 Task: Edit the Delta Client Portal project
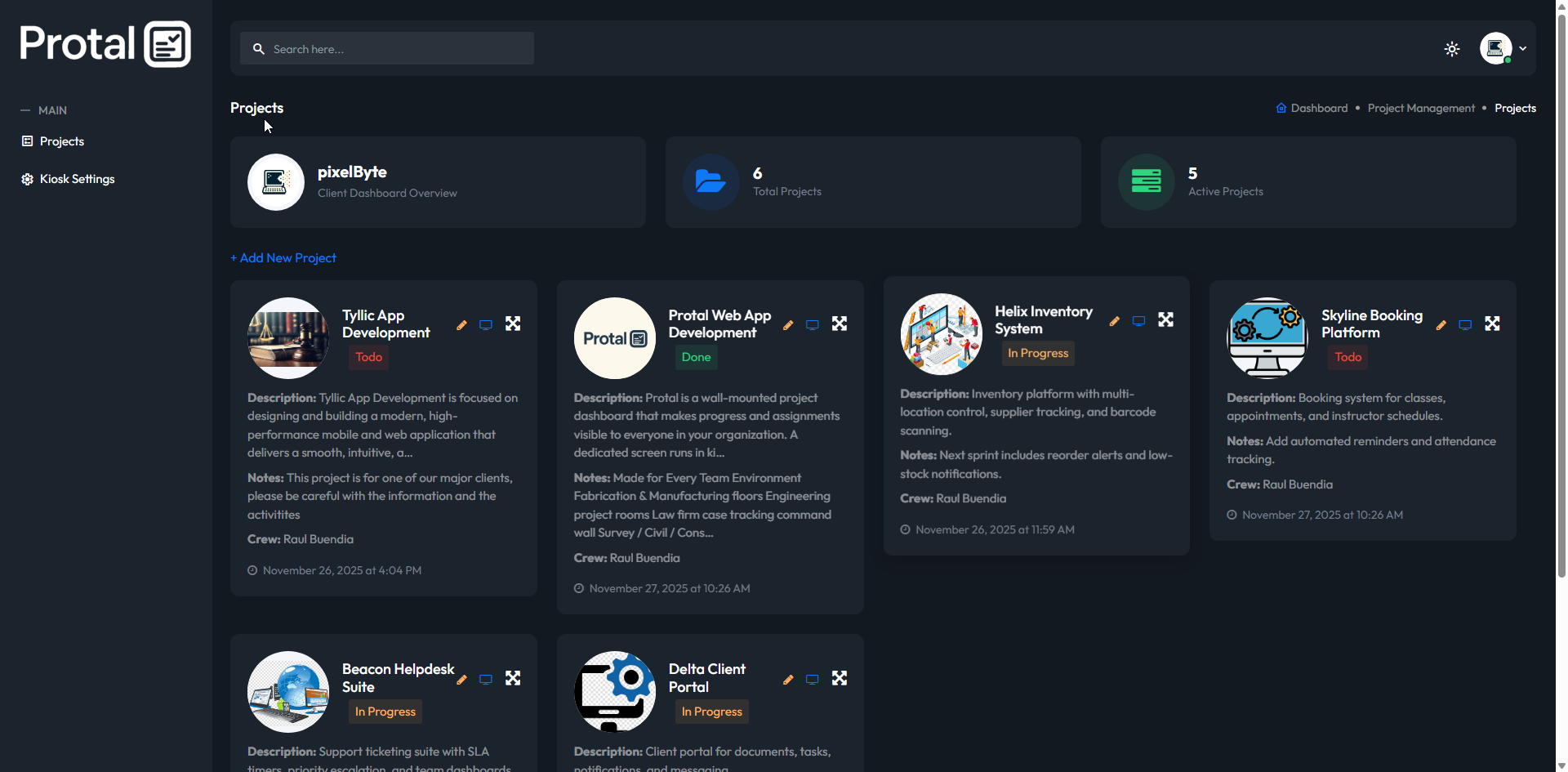pos(788,679)
